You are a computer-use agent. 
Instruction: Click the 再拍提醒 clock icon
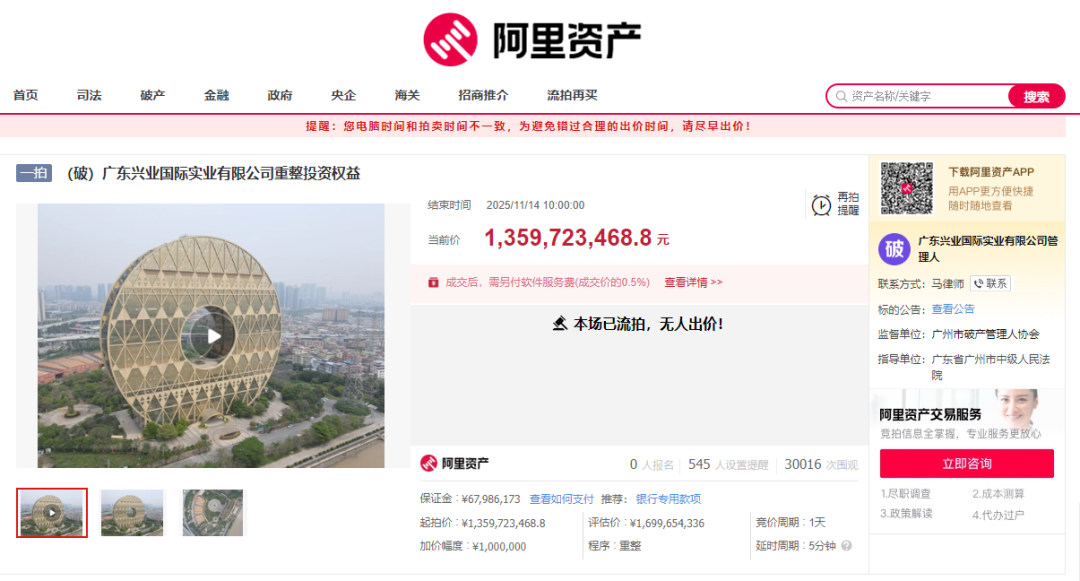click(x=821, y=204)
